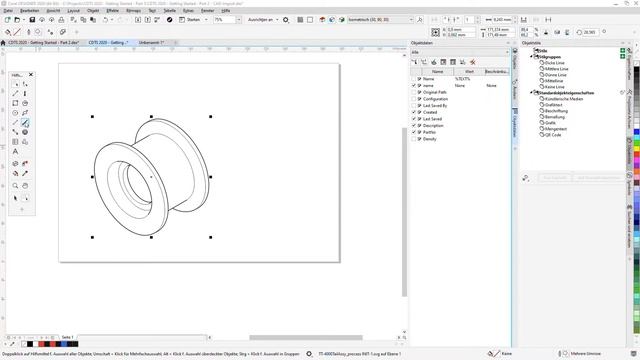Uncheck the PartNo checkbox

coord(414,132)
